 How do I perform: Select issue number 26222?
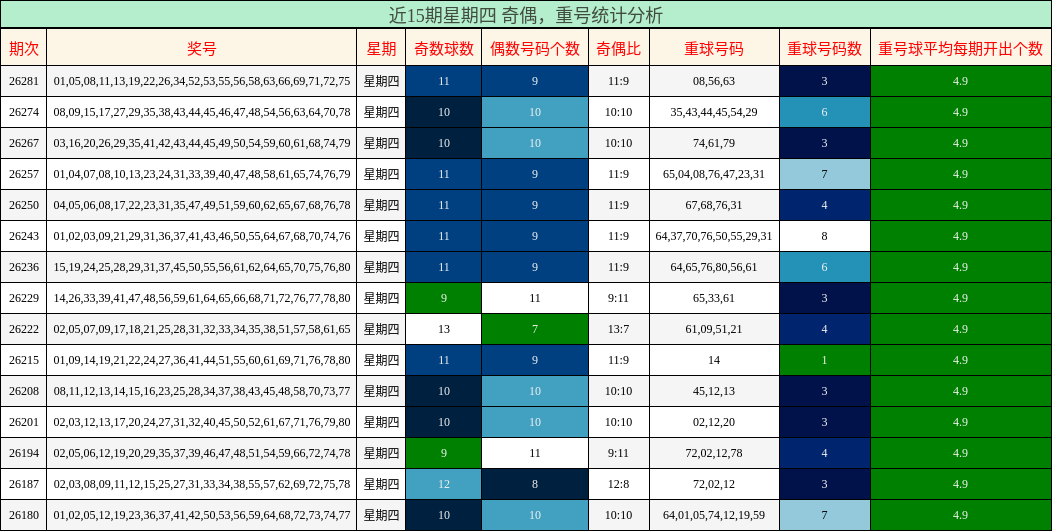[23, 329]
